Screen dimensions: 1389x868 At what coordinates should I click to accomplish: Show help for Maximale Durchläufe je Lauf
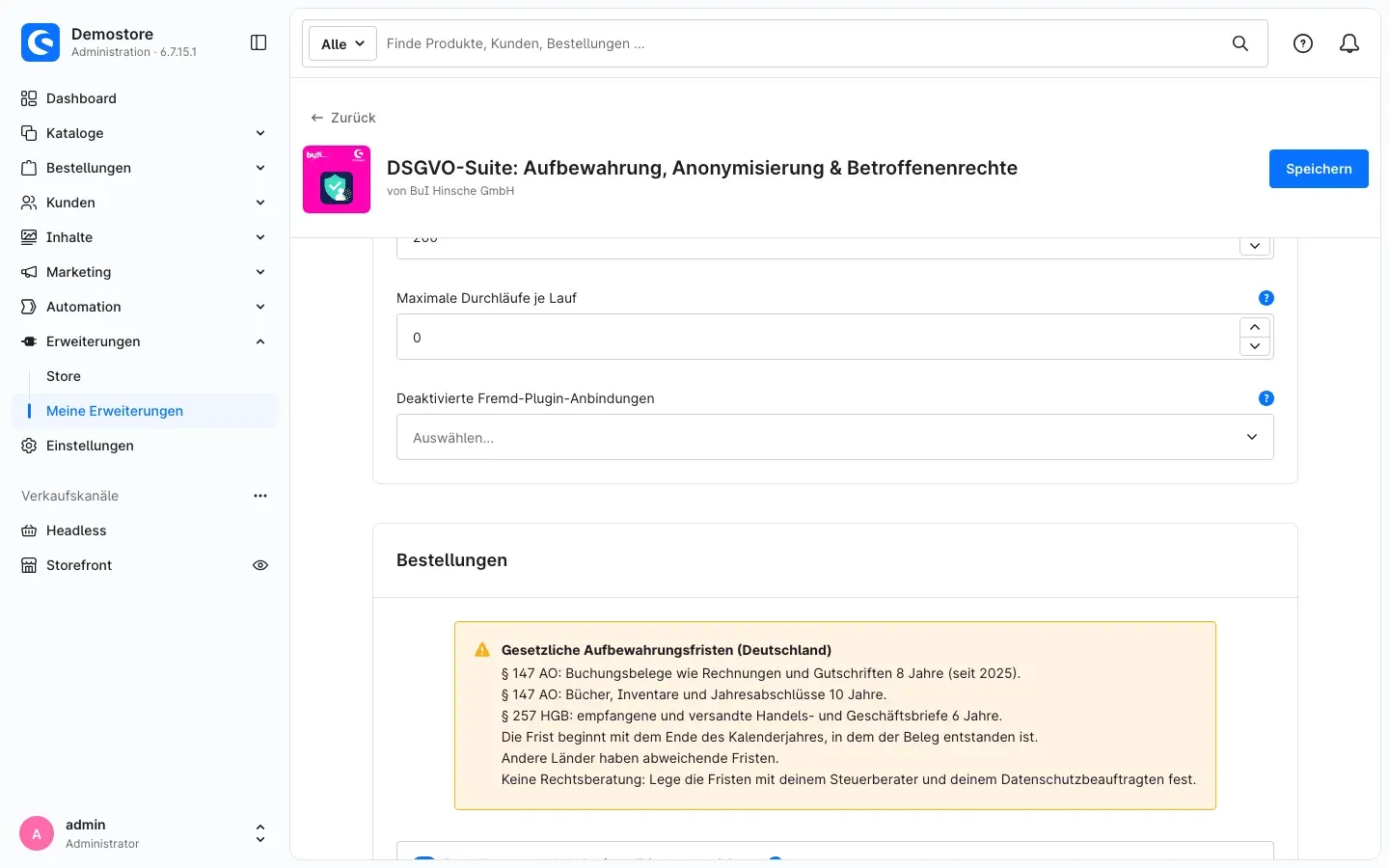tap(1266, 298)
